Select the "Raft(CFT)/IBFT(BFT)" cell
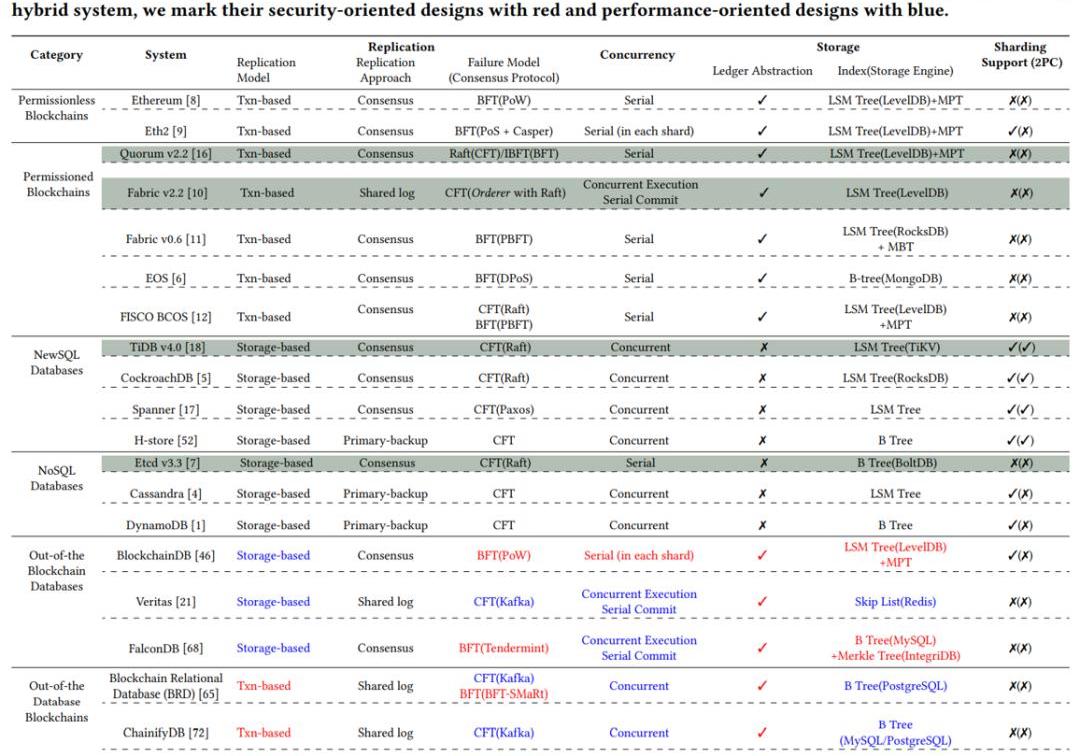Screen dimensions: 1080x756 (x=503, y=154)
